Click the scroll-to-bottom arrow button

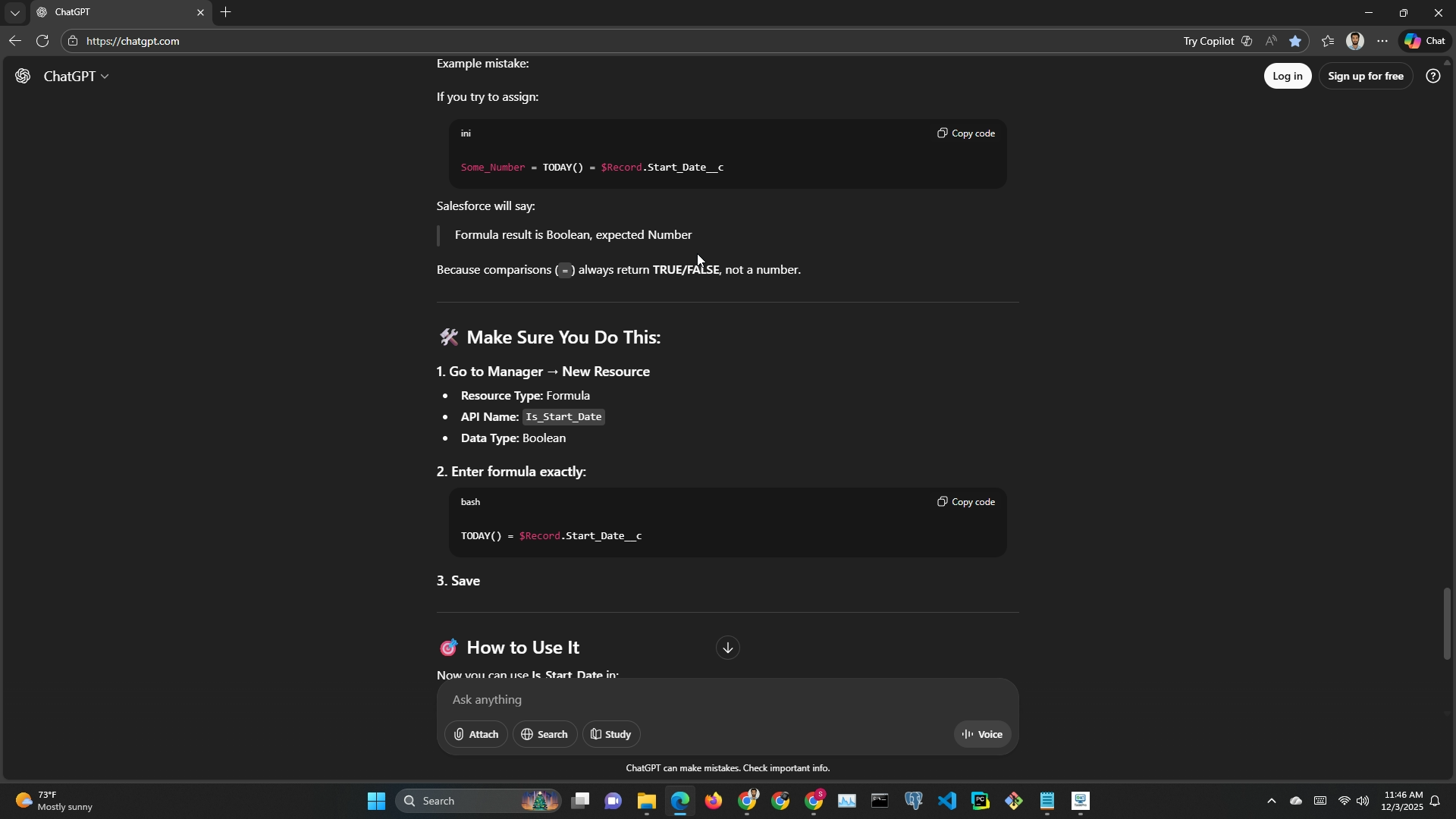(727, 648)
